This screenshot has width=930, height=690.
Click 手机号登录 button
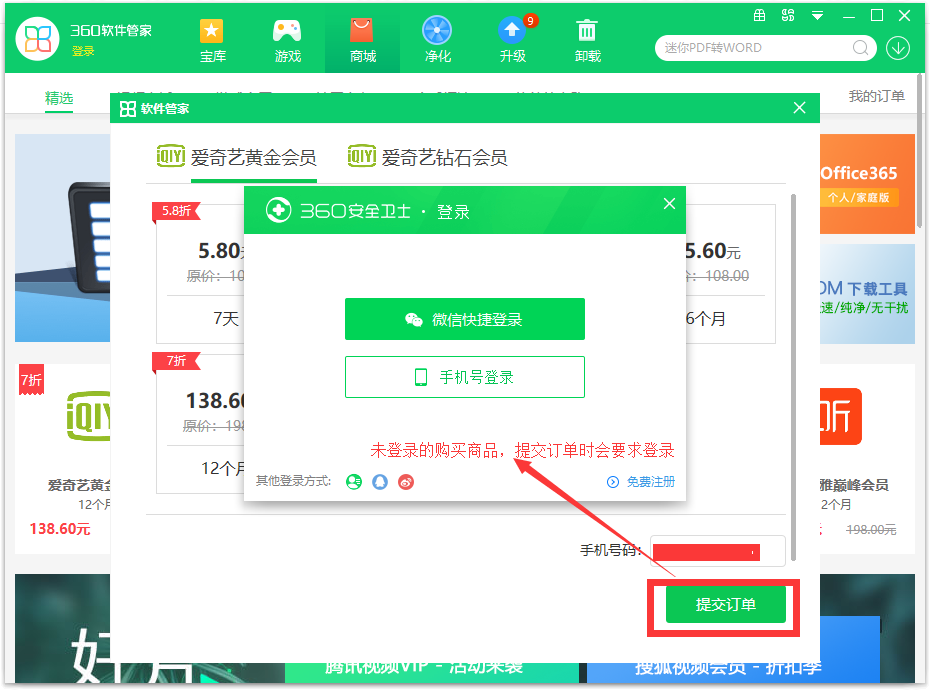coord(465,377)
